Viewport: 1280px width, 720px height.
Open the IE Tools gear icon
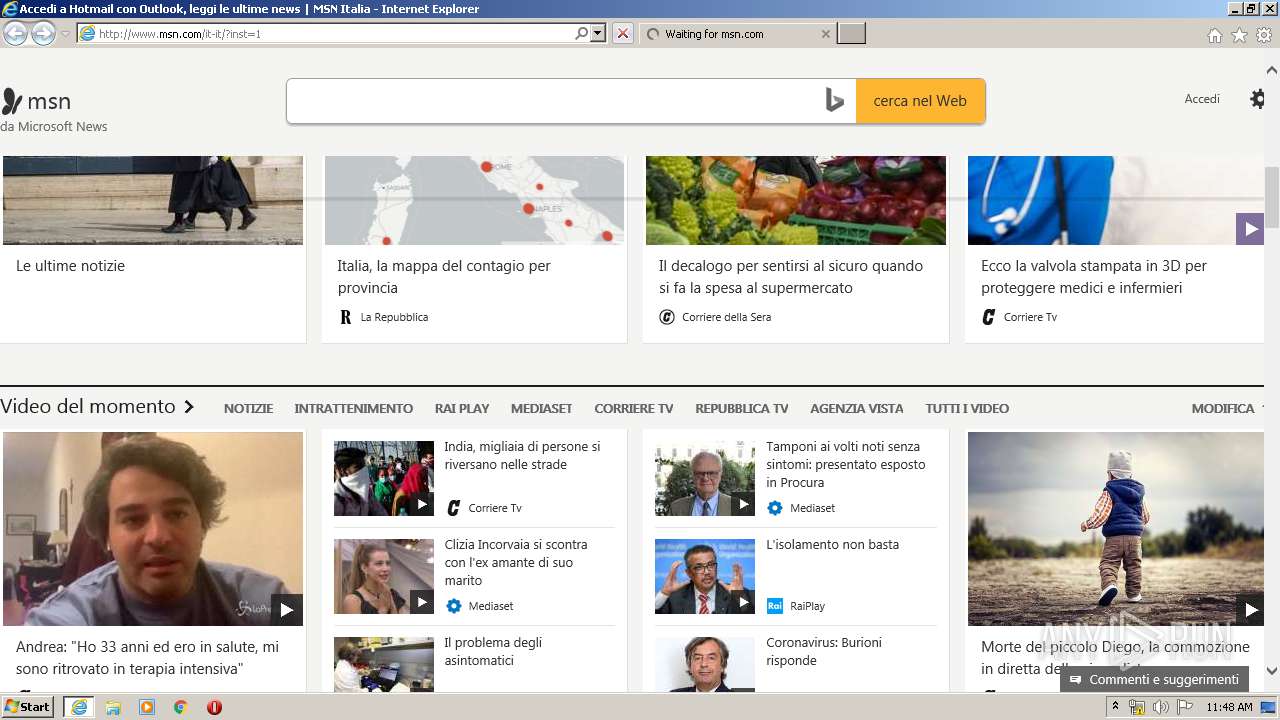[1264, 35]
